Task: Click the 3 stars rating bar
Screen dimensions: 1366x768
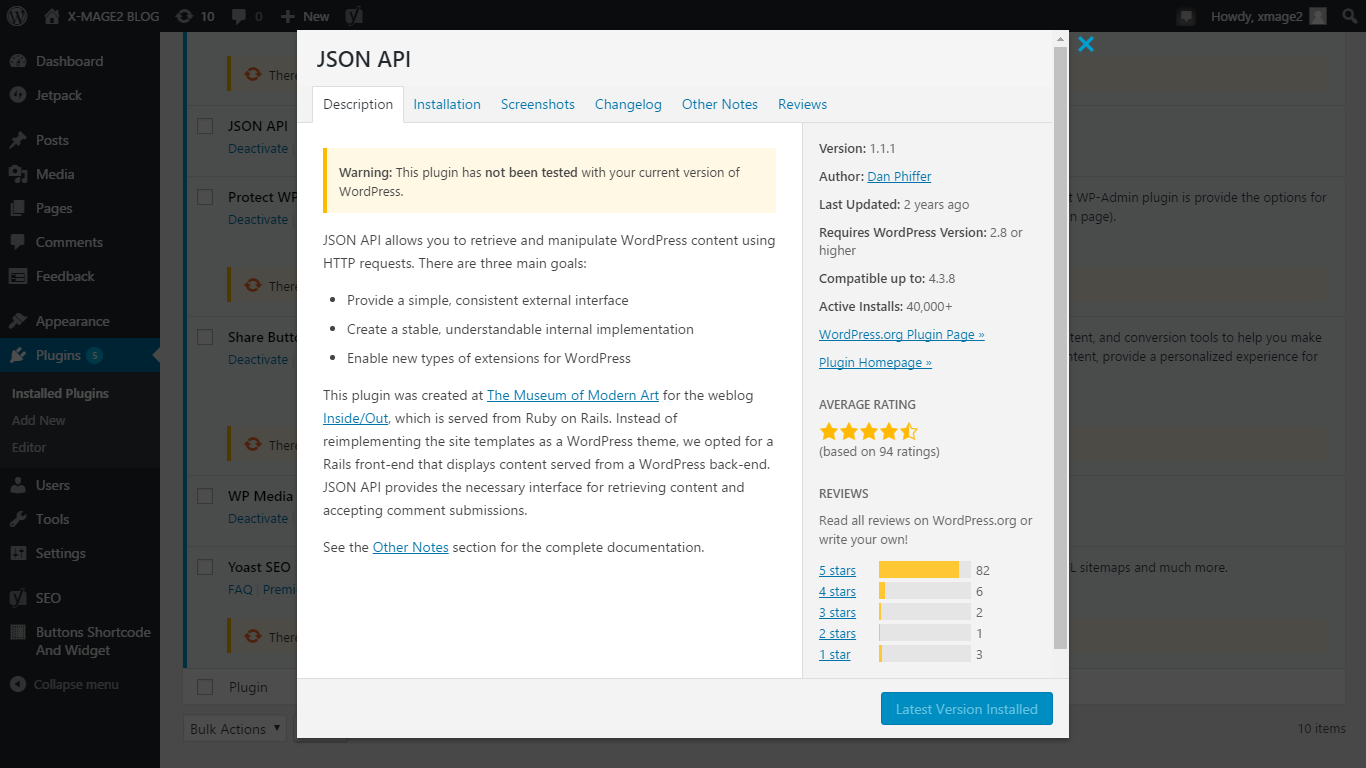Action: (925, 612)
